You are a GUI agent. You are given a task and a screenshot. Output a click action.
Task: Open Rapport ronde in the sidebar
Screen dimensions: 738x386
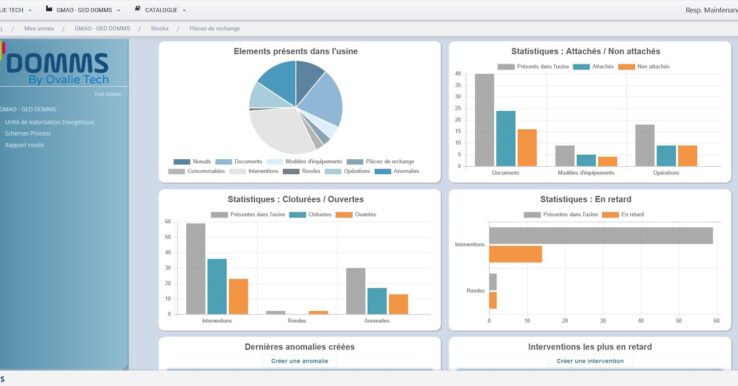[24, 145]
